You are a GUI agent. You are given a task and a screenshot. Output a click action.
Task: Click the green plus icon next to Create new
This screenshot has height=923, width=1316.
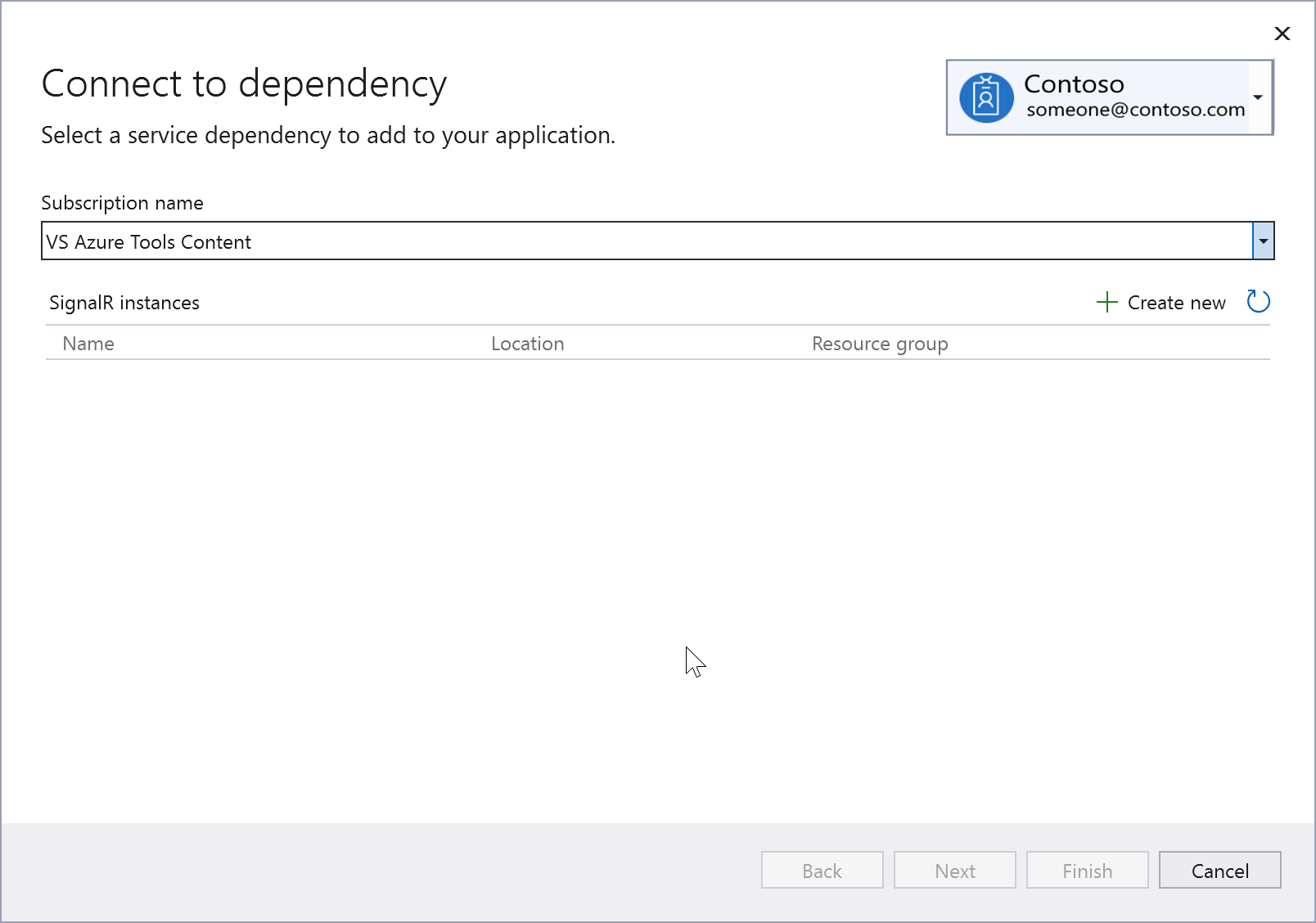1106,302
